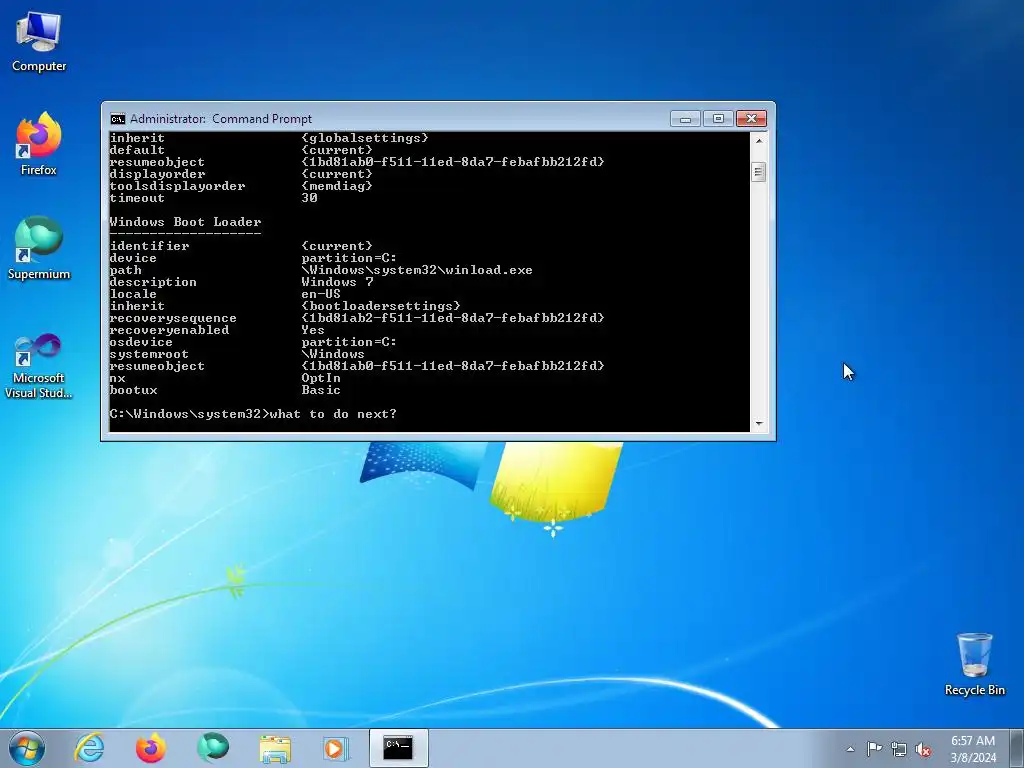
Task: Open the Windows Start menu orb
Action: (26, 748)
